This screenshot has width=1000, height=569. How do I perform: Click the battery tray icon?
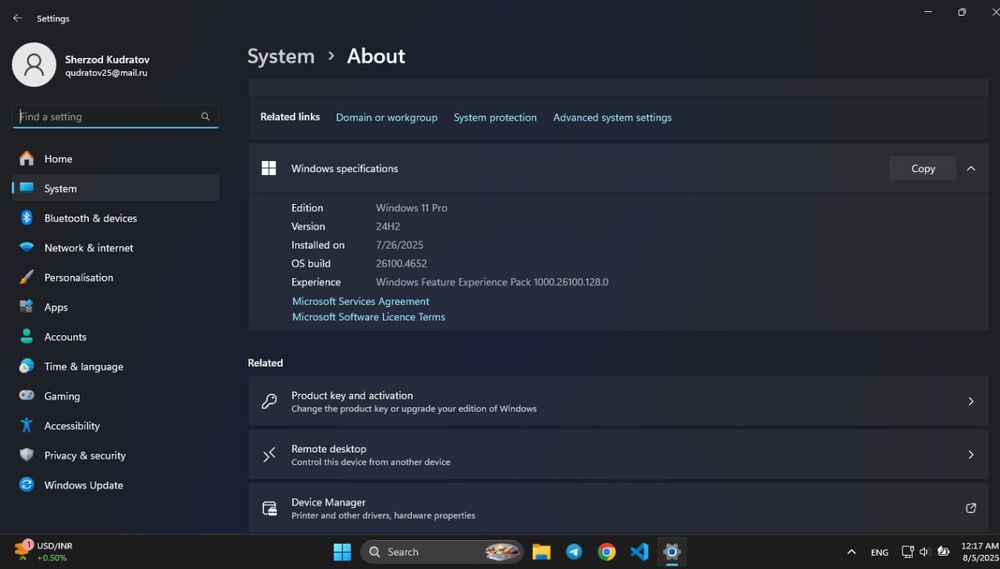(943, 552)
